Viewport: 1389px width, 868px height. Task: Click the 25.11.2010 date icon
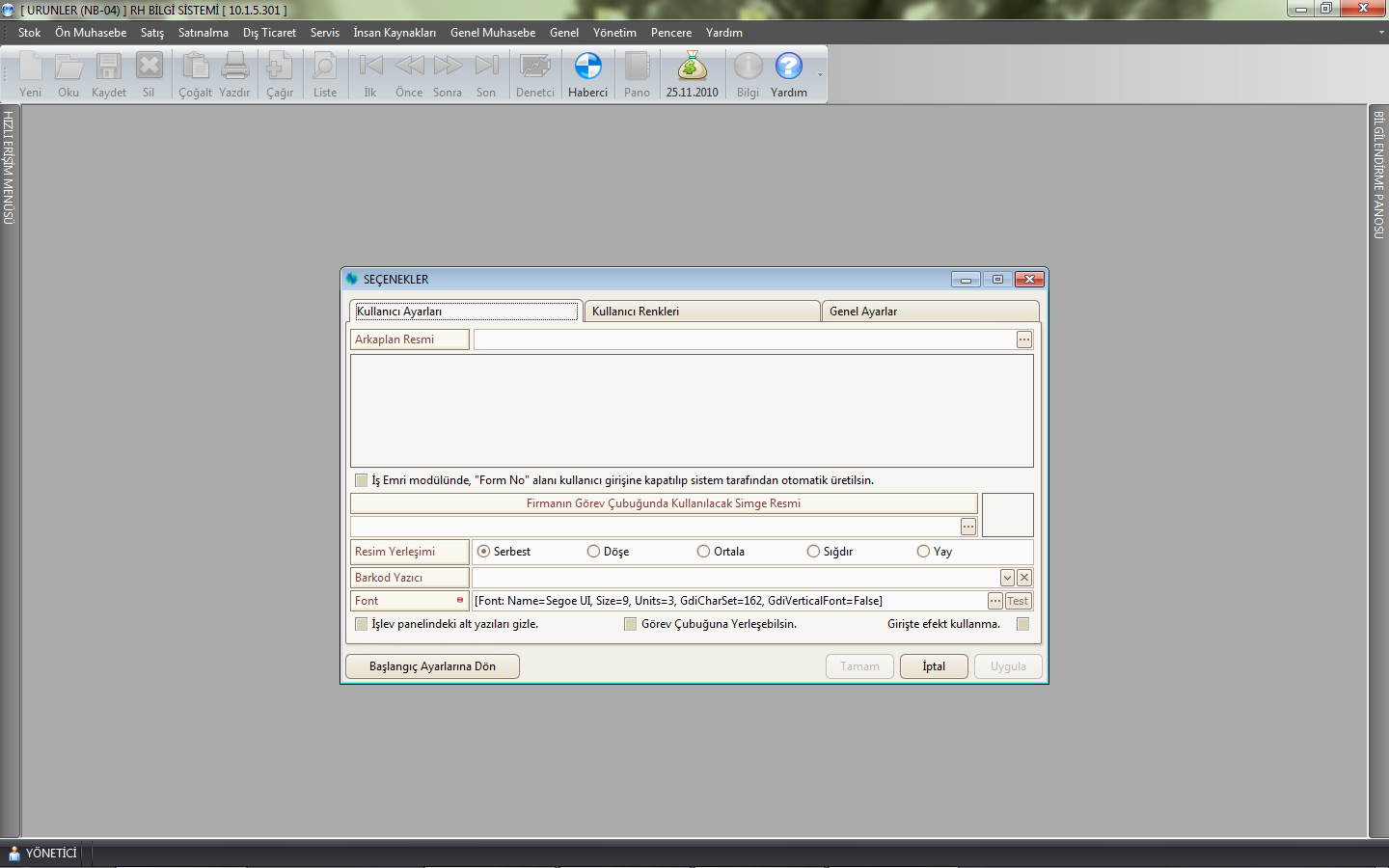click(x=692, y=74)
